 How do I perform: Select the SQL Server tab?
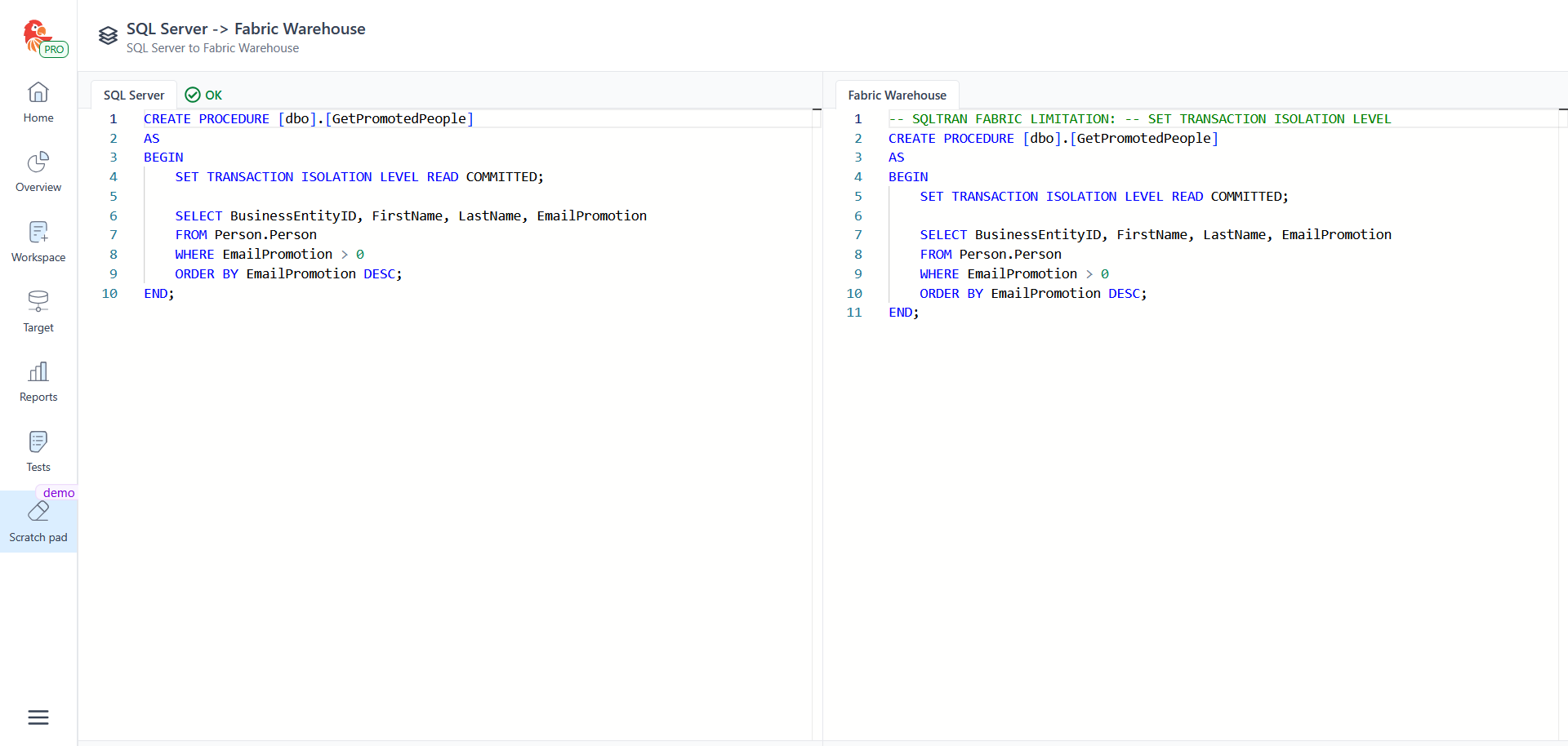[x=134, y=95]
